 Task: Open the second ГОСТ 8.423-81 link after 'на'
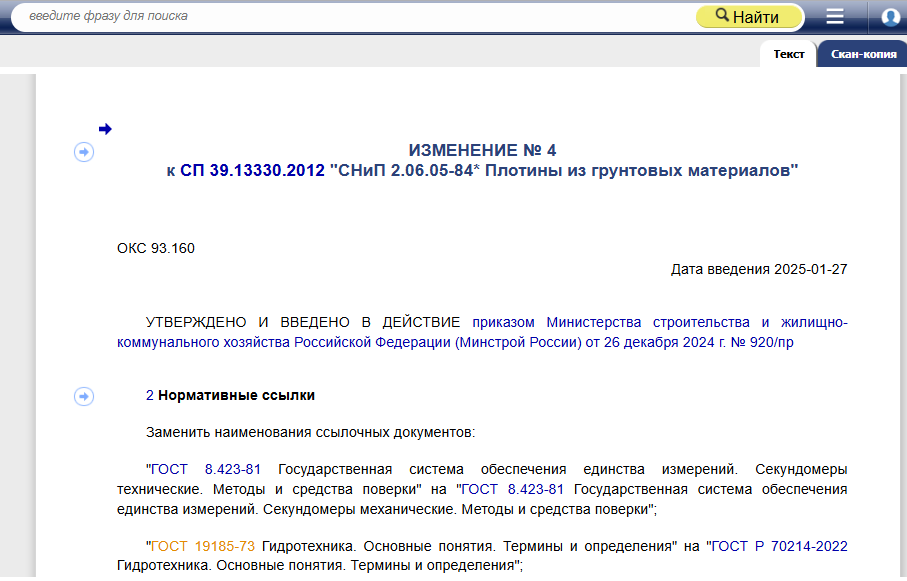(x=512, y=490)
